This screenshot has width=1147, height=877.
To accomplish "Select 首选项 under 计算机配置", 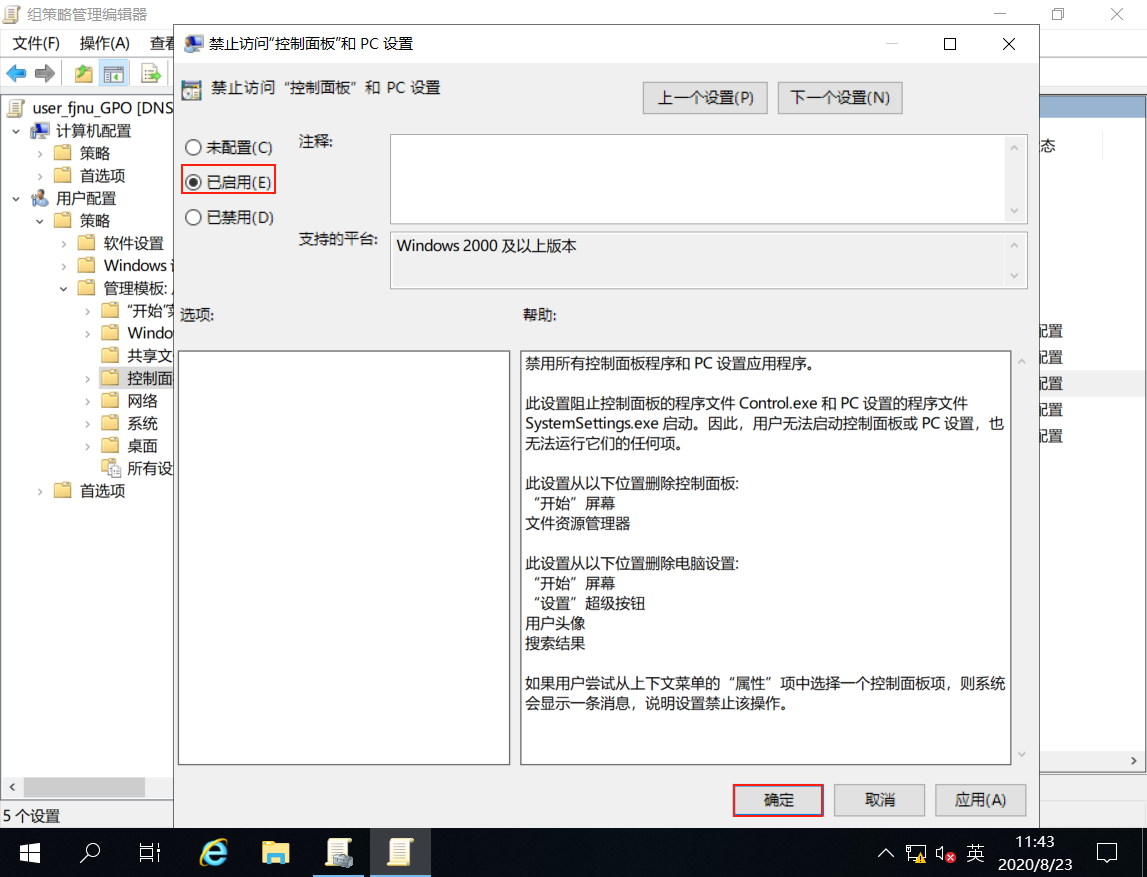I will click(90, 176).
